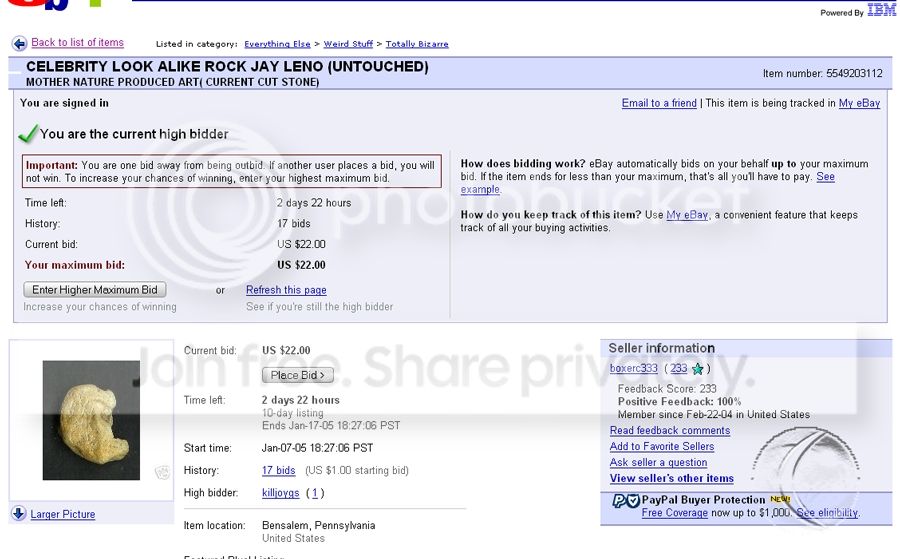The width and height of the screenshot is (900, 559).
Task: Open the Larger Picture link
Action: coord(63,514)
